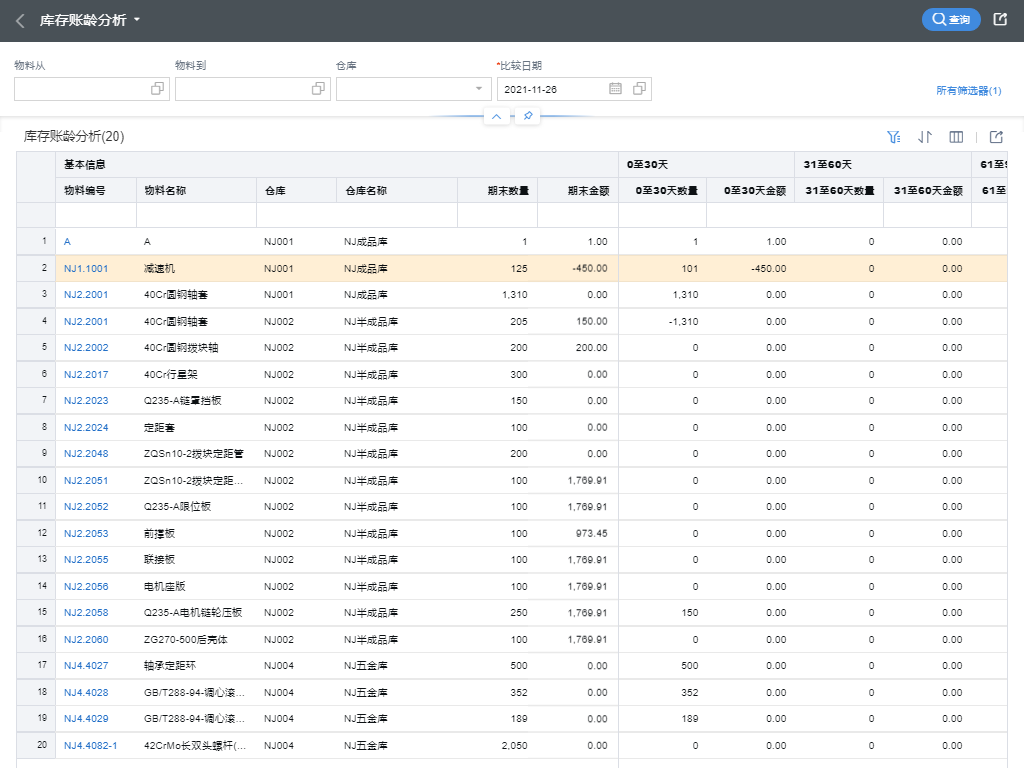This screenshot has height=768, width=1024.
Task: Click the 查询 search button
Action: point(951,20)
